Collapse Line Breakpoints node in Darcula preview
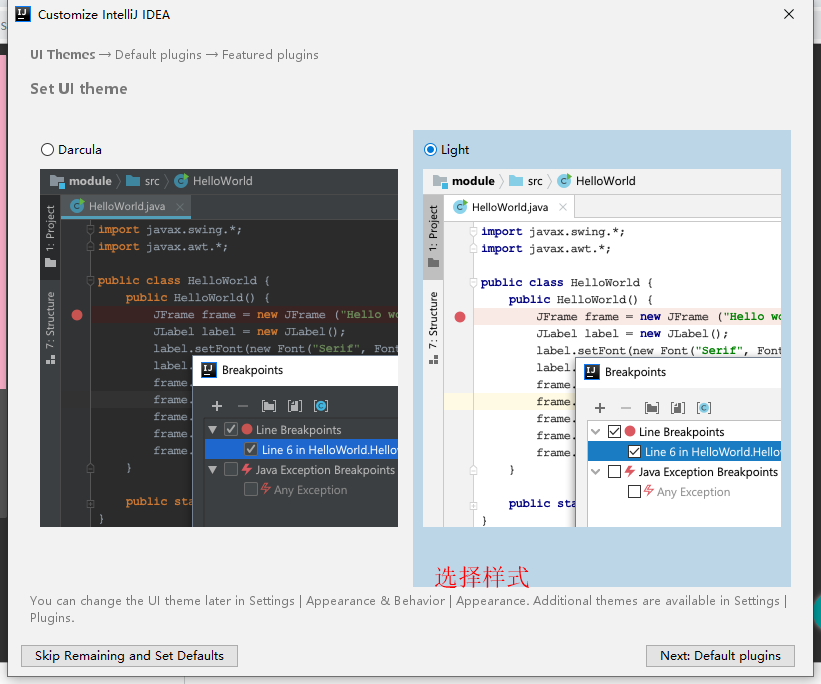 (x=213, y=430)
